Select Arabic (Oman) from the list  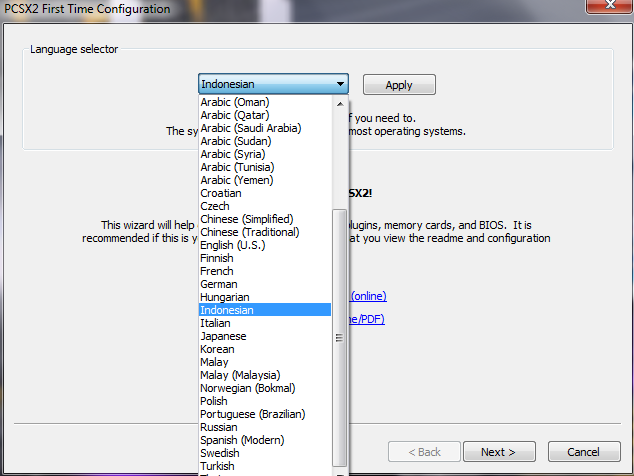coord(265,102)
